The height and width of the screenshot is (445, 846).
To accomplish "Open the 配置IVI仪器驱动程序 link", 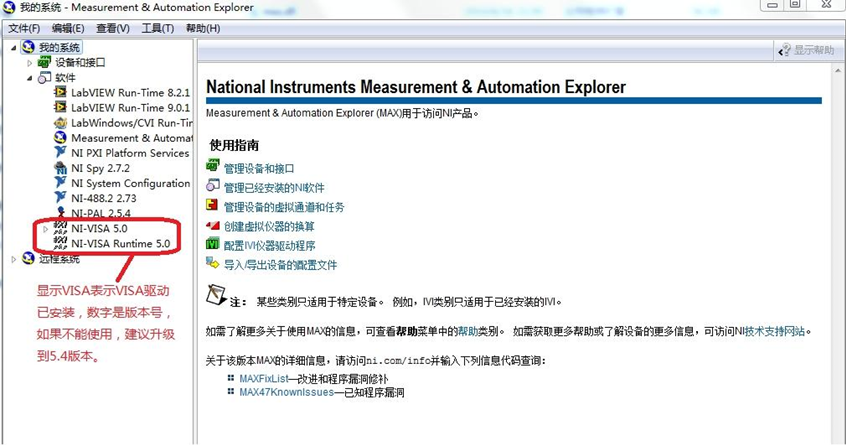I will (x=270, y=246).
